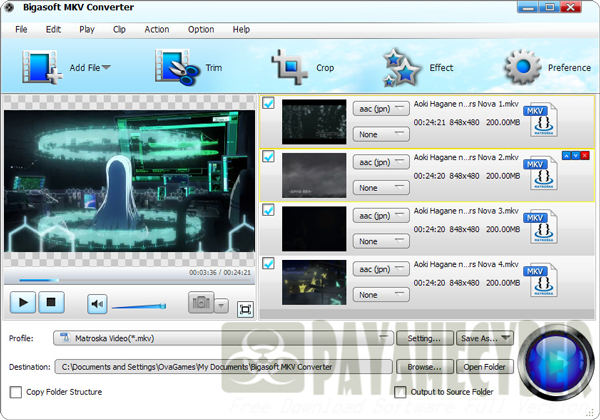Open subtitle None dropdown for Nova 4.mkv
This screenshot has height=420, width=600.
381,295
